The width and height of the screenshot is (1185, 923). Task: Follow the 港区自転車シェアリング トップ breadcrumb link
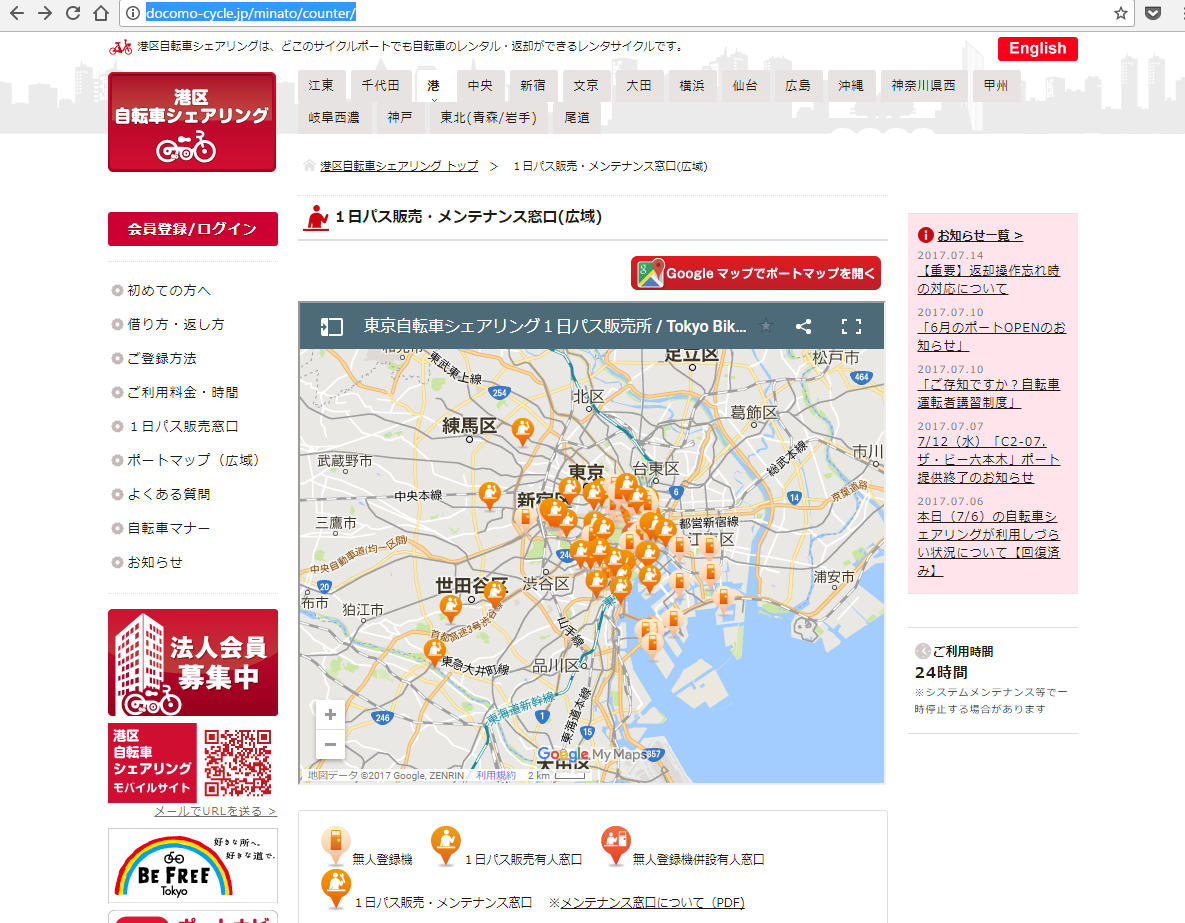point(399,166)
